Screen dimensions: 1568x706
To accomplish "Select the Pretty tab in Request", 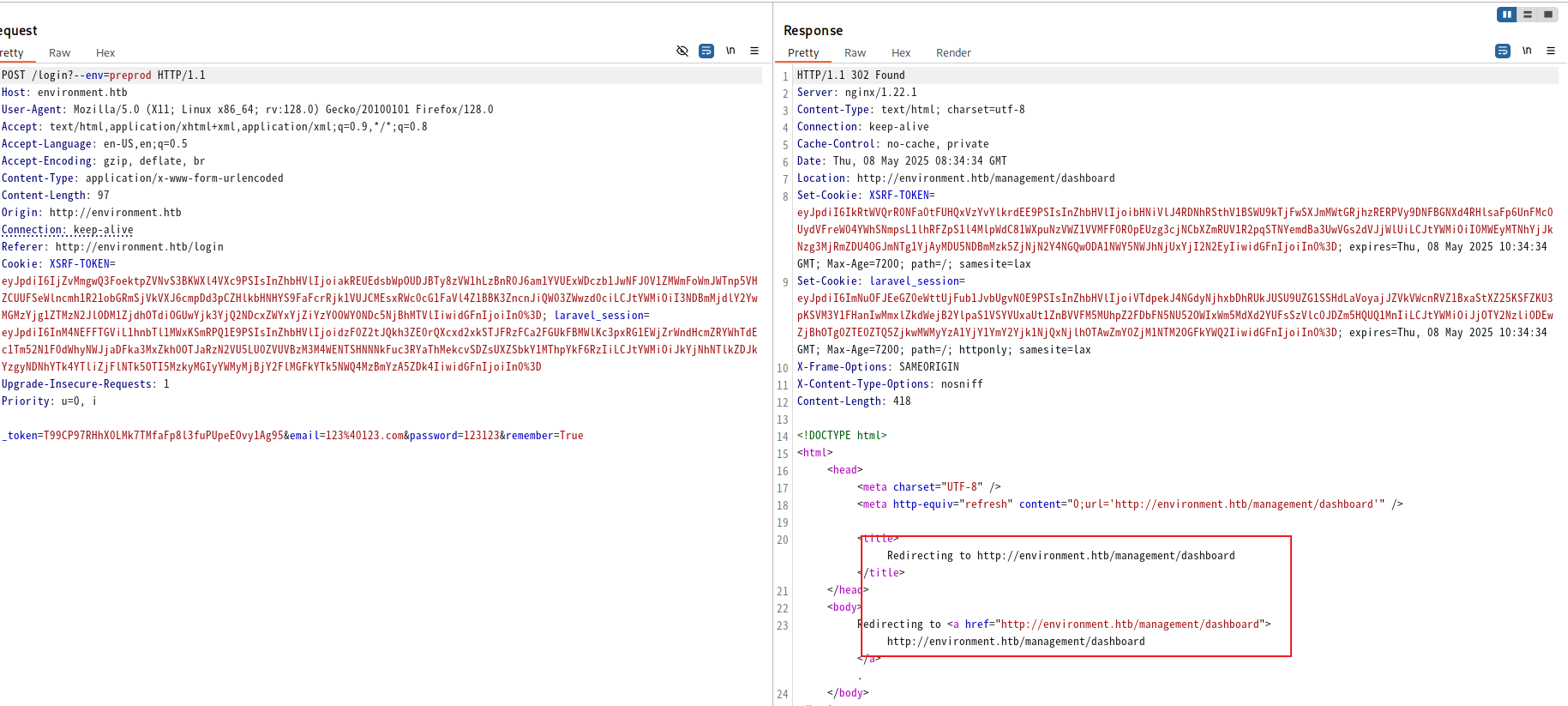I will tap(12, 53).
